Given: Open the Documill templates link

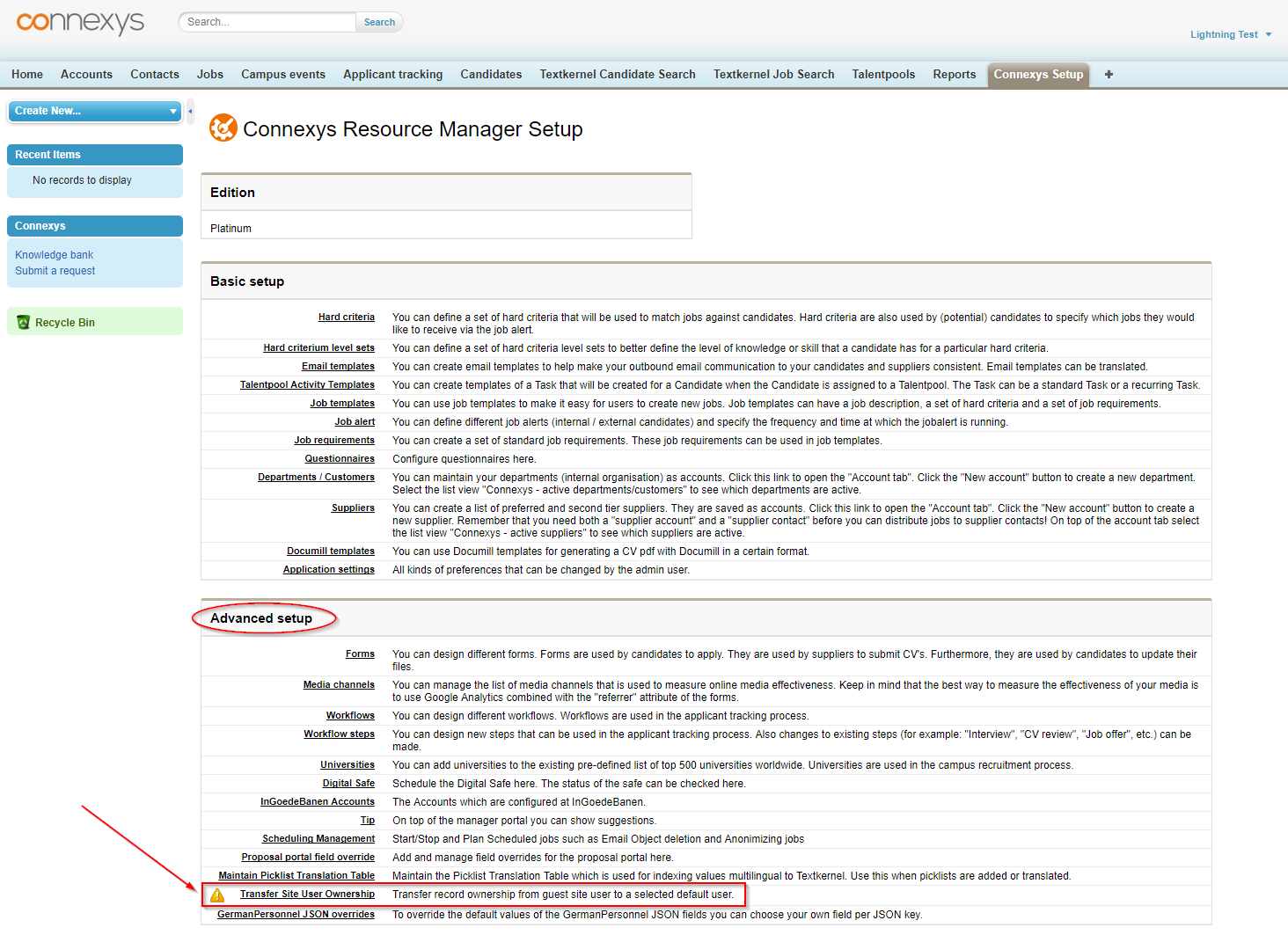Looking at the screenshot, I should coord(331,552).
